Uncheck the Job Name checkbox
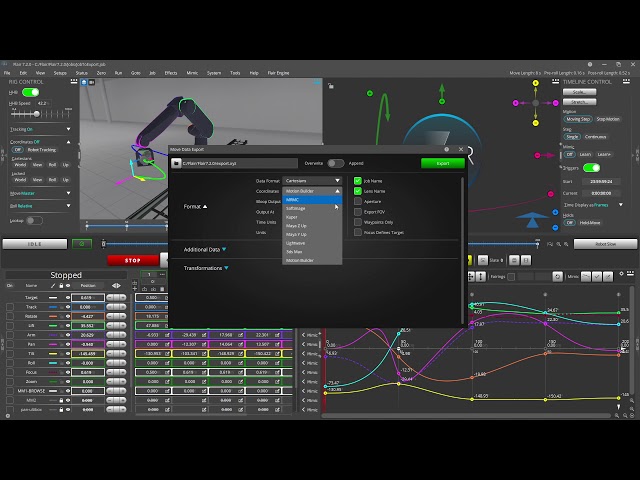 358,181
